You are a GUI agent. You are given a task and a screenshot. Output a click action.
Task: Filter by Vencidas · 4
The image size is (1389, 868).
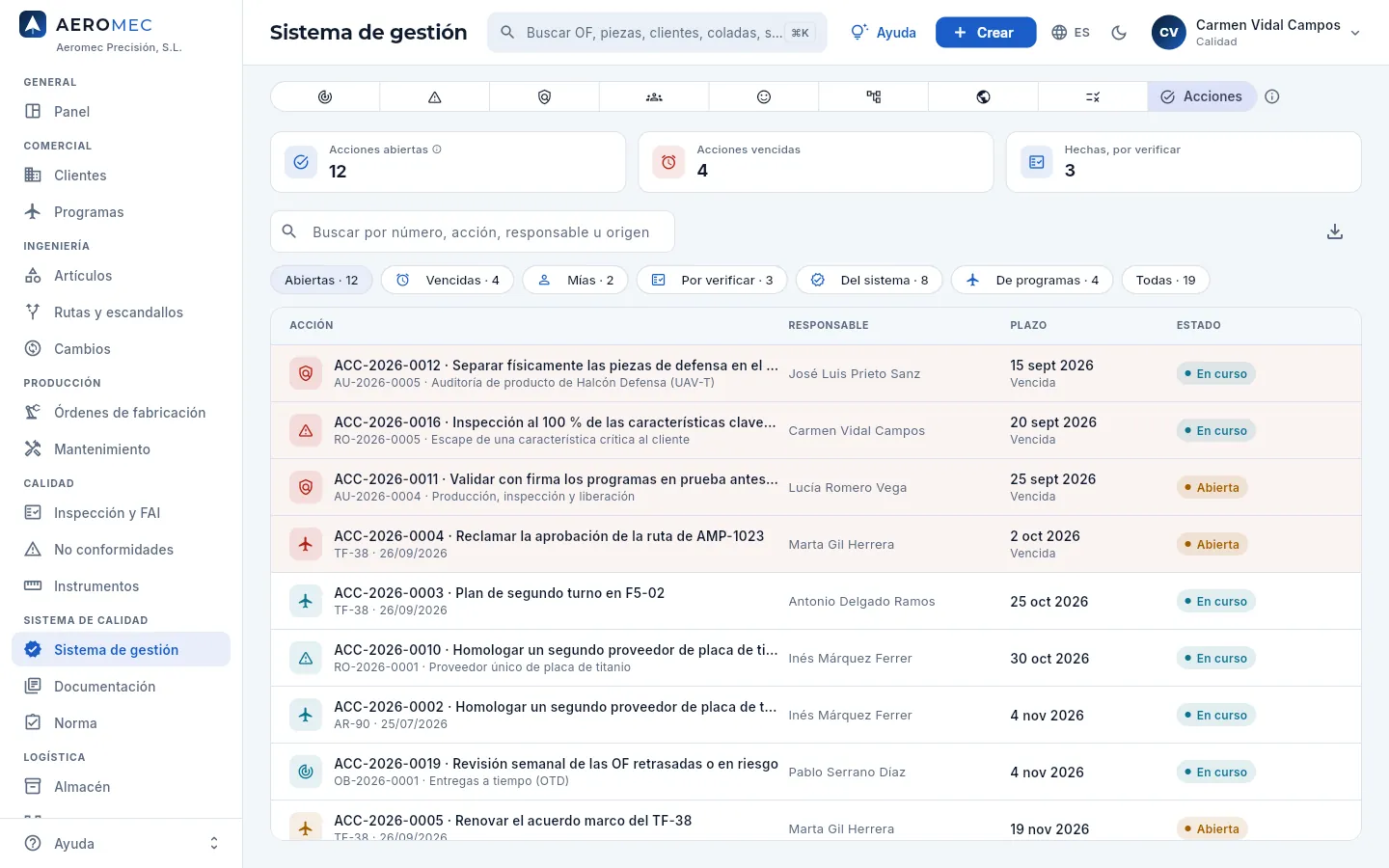(448, 280)
